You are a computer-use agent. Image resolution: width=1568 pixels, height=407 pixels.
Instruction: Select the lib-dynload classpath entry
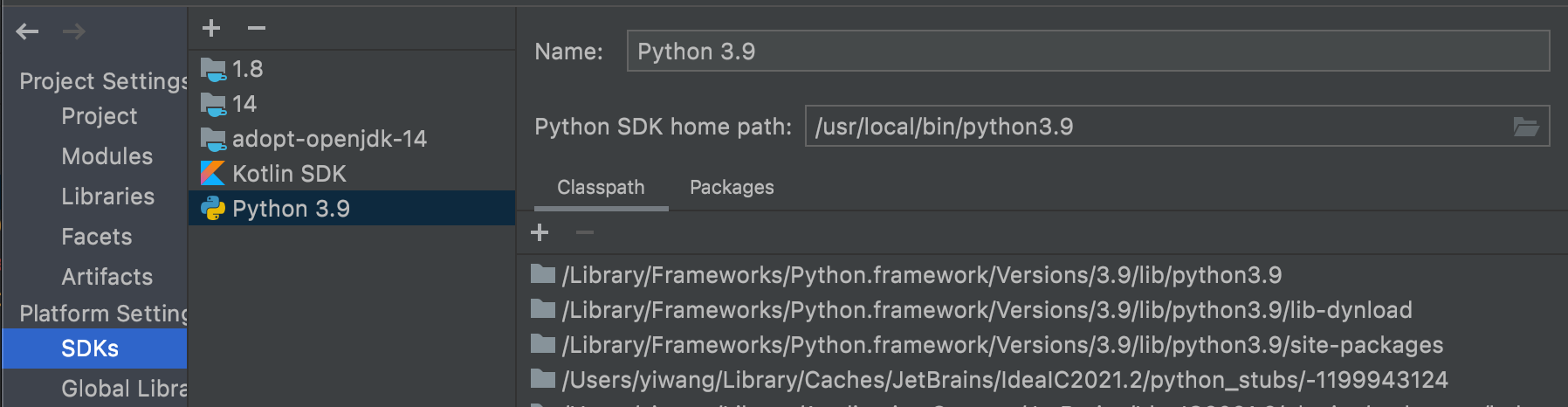987,310
